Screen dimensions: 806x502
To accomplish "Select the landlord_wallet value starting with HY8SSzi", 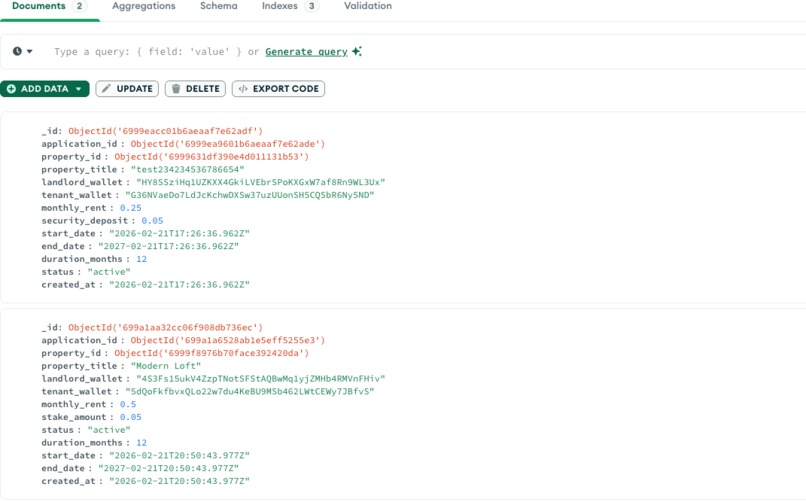I will pos(261,182).
